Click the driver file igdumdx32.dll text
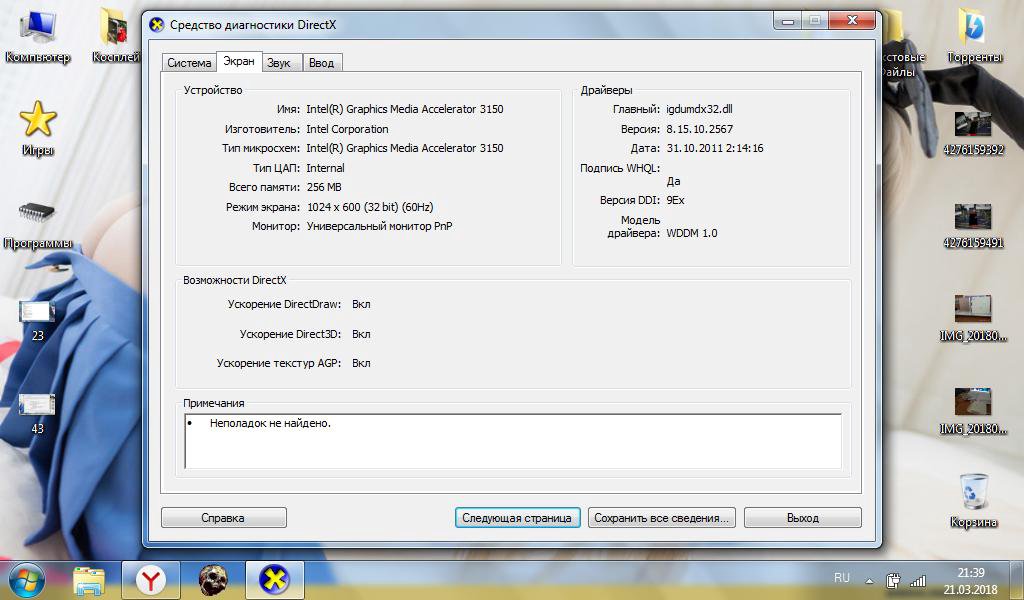The height and width of the screenshot is (600, 1024). pos(699,109)
